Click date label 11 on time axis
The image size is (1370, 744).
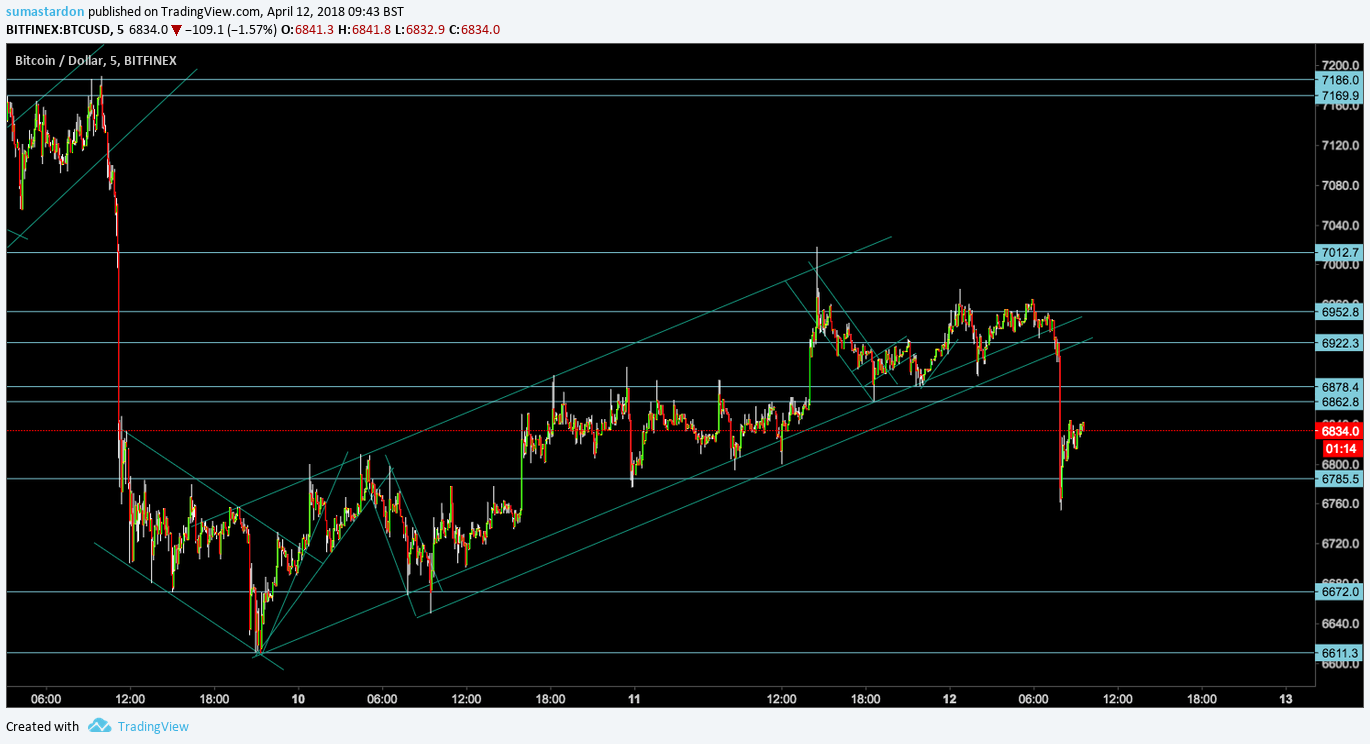pos(634,698)
